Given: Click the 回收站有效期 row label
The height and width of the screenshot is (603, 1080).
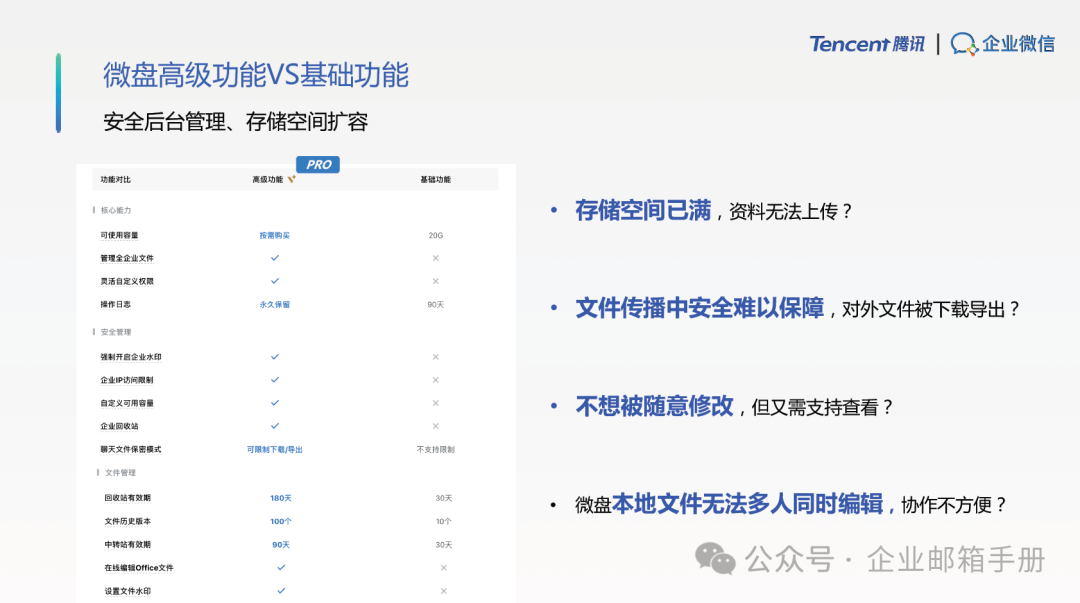Looking at the screenshot, I should pos(127,498).
